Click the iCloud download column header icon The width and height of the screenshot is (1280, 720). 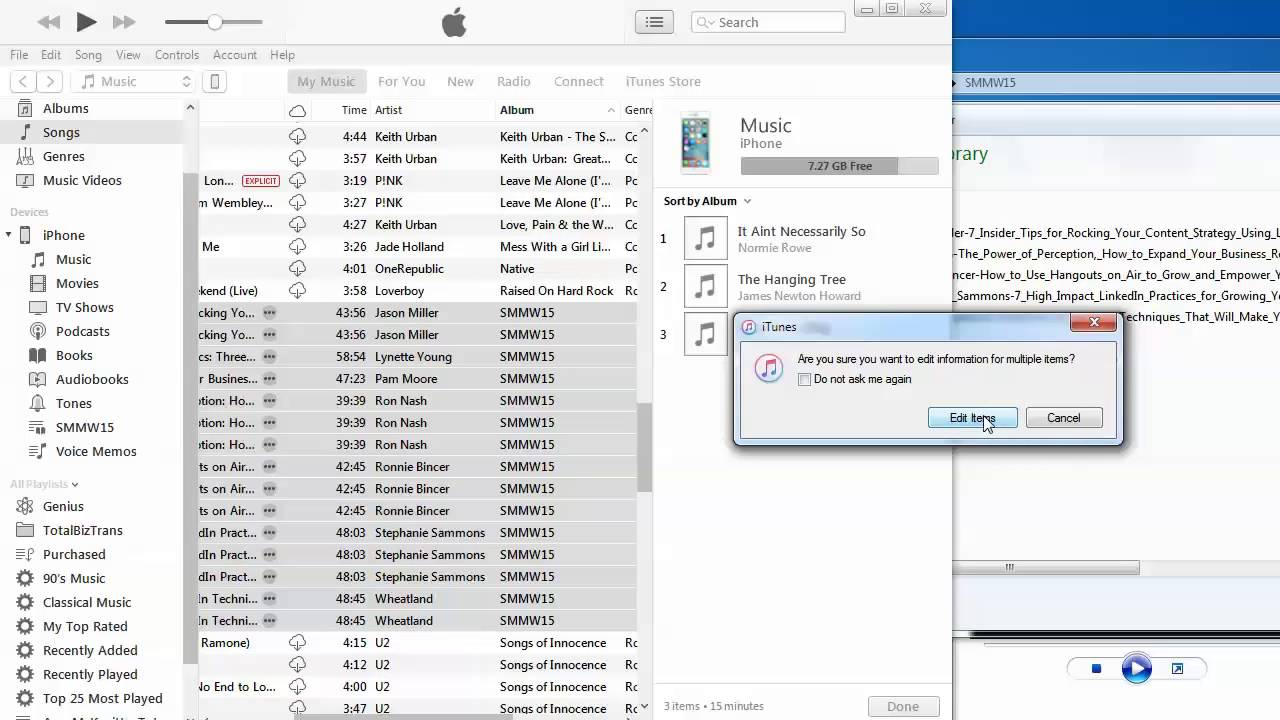297,110
